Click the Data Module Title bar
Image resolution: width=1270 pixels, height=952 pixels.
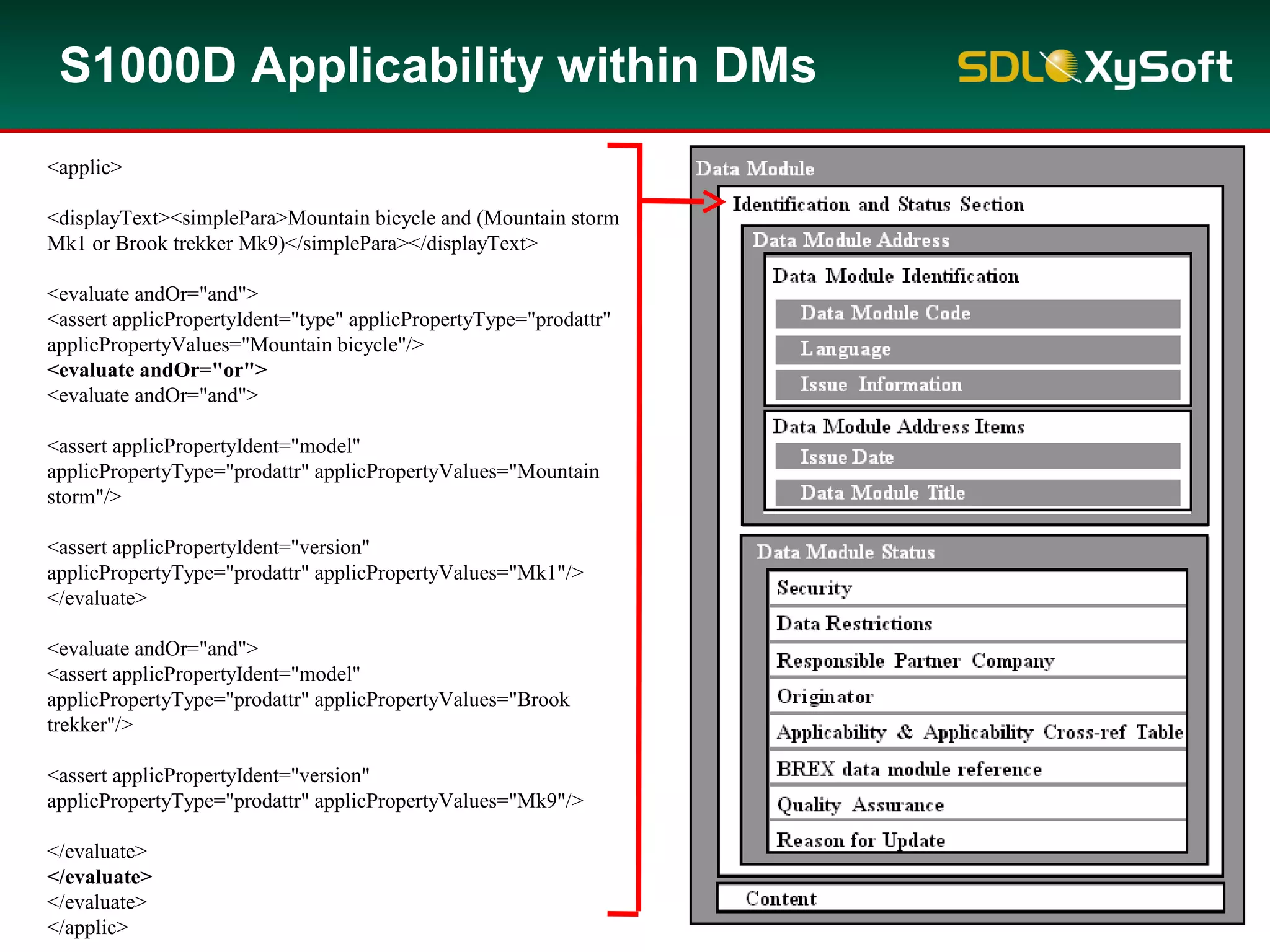coord(977,493)
